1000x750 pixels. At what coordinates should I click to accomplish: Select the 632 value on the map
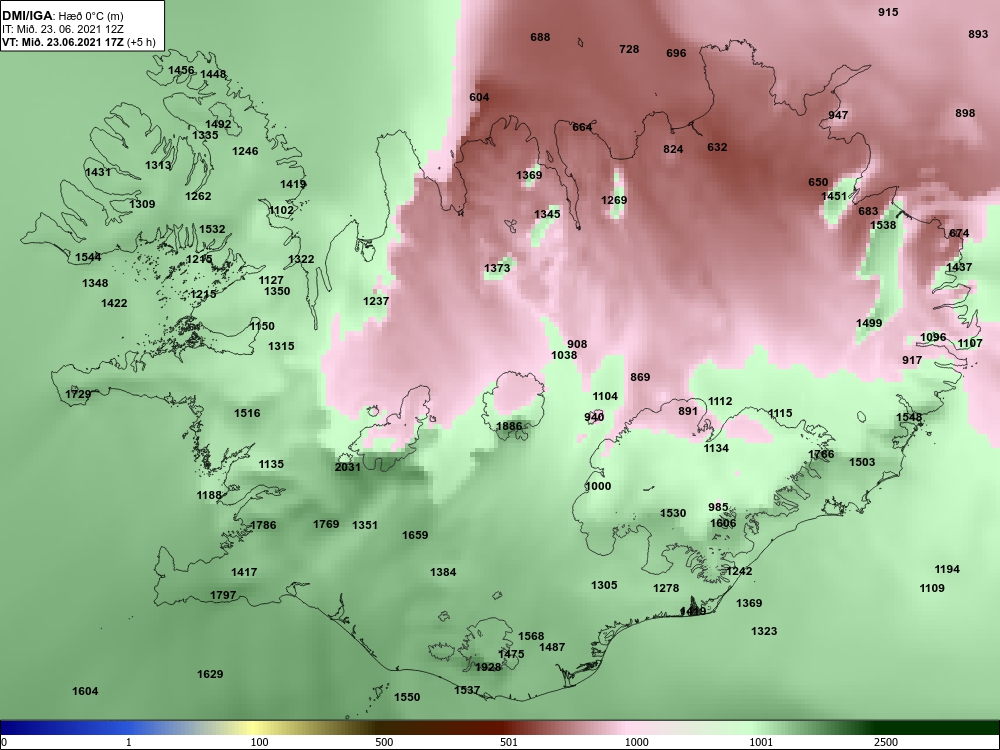pyautogui.click(x=717, y=147)
